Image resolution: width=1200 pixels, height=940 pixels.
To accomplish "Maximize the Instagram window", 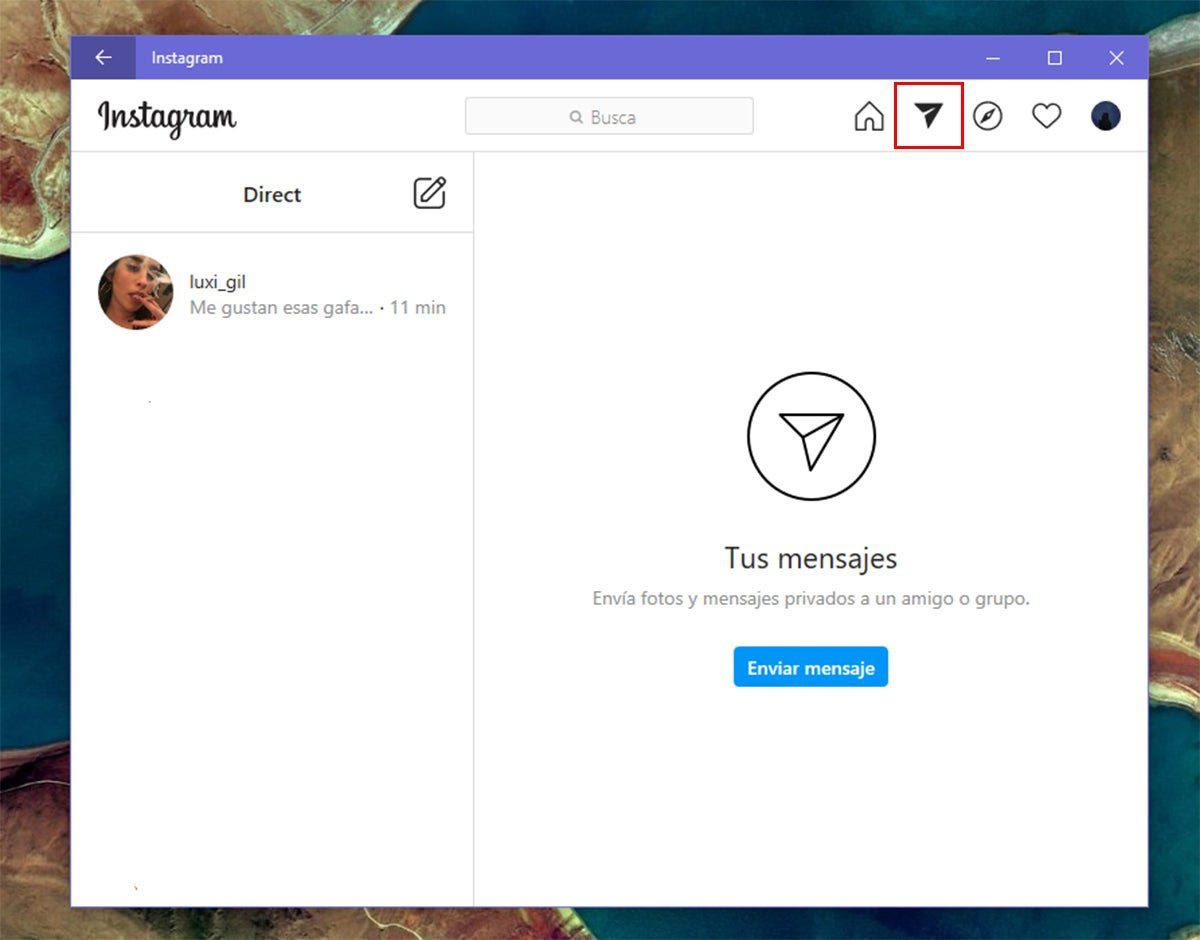I will pyautogui.click(x=1054, y=58).
